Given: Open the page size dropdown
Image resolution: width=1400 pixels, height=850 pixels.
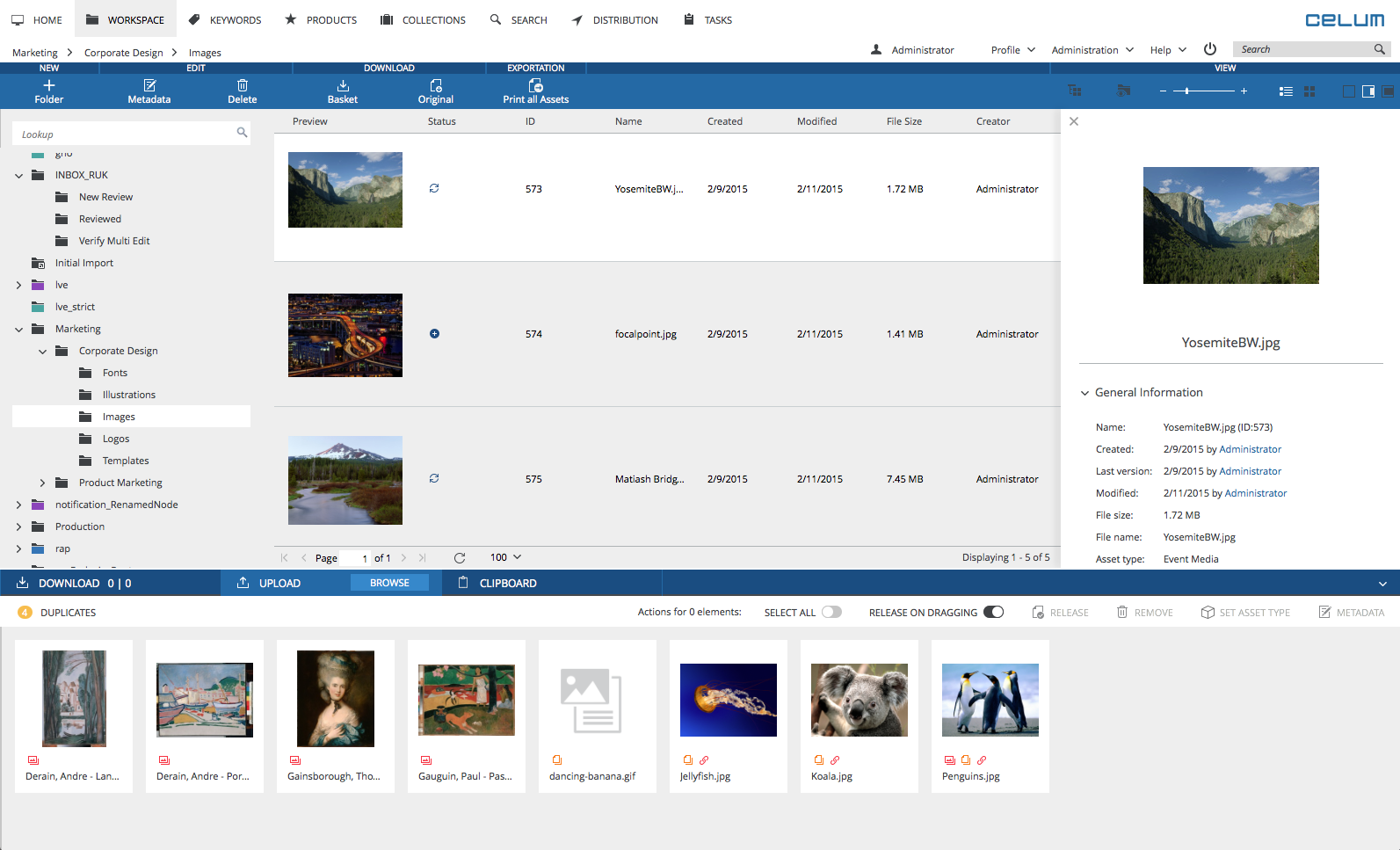Looking at the screenshot, I should click(x=506, y=557).
